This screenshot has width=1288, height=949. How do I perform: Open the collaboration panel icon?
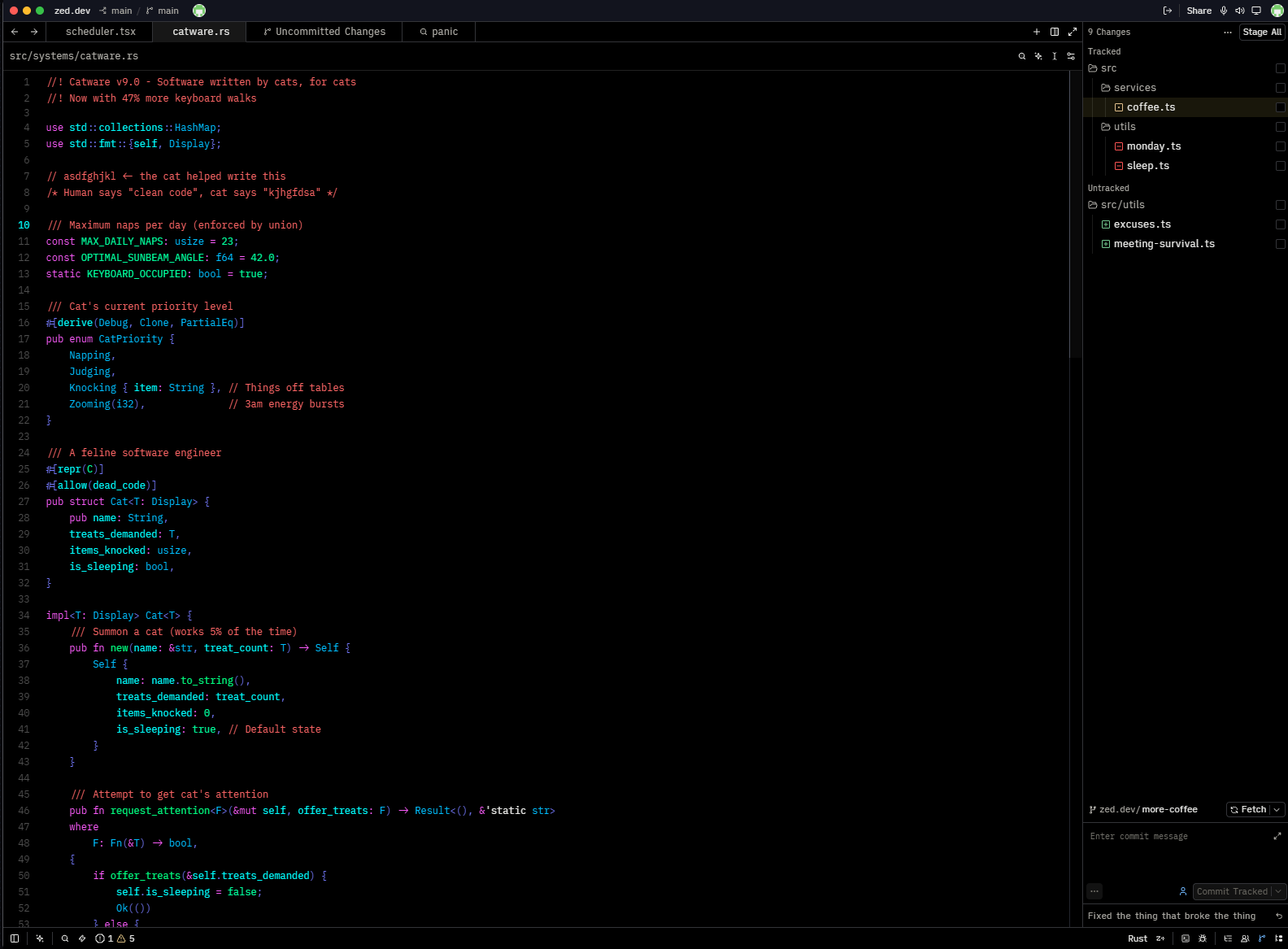1245,938
